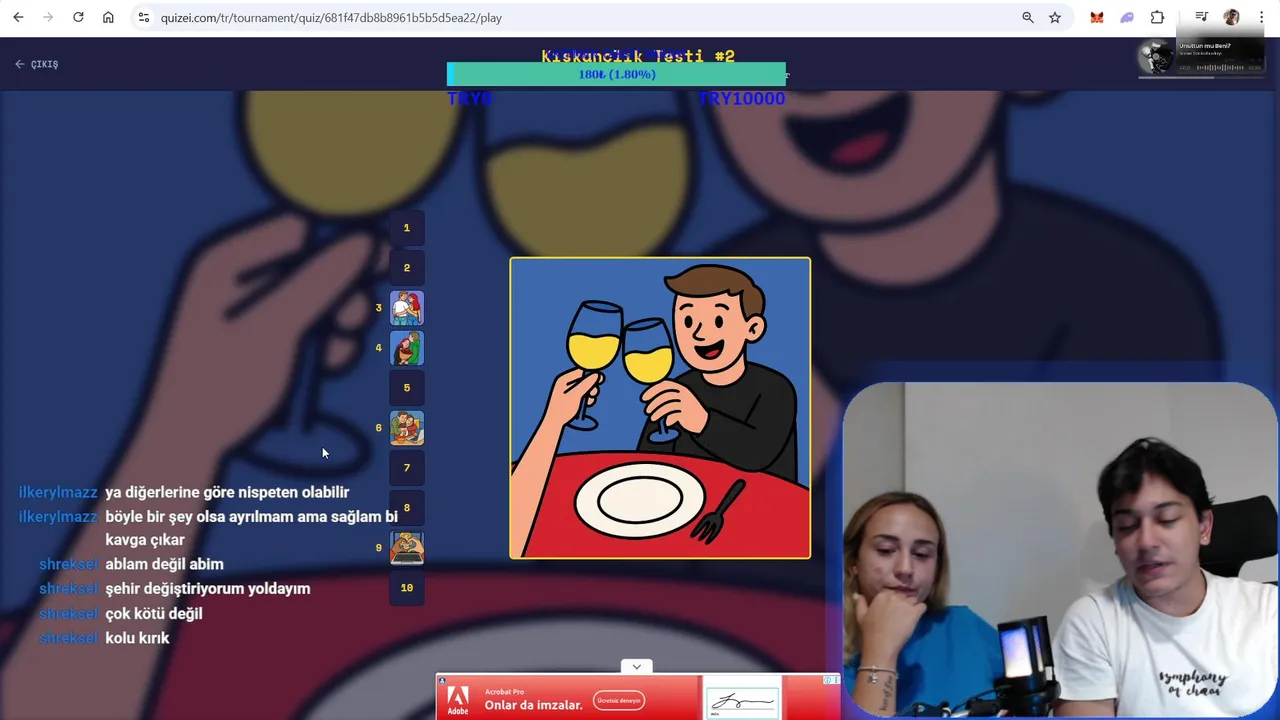Click 'ya diğerlerine göre nispeten olabilir' message

coord(227,492)
